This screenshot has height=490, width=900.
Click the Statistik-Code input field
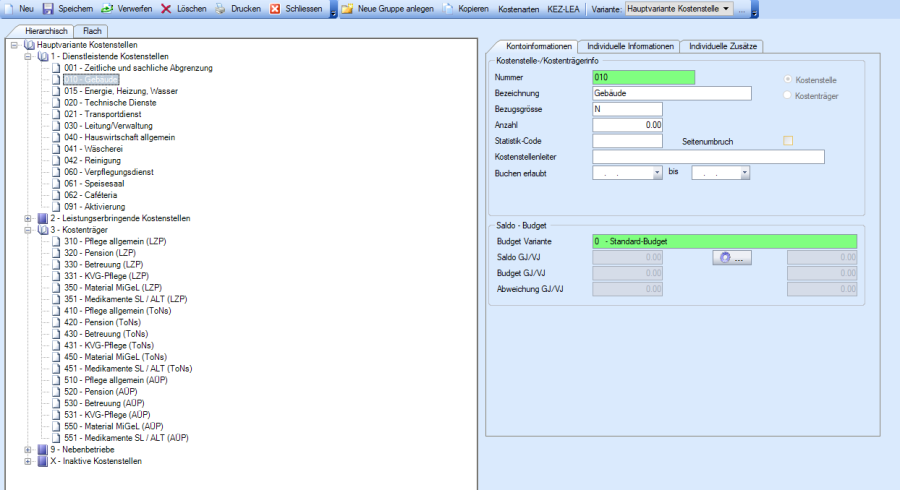click(627, 141)
